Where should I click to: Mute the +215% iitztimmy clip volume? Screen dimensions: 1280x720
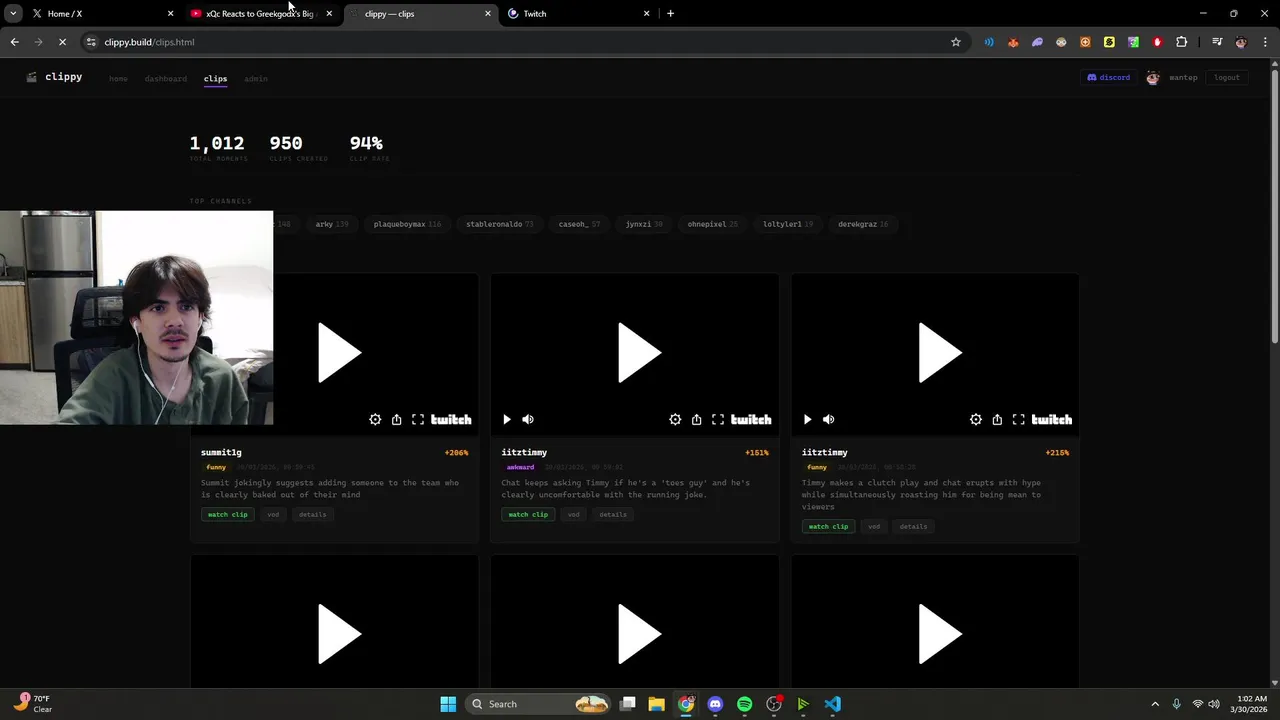pos(828,420)
